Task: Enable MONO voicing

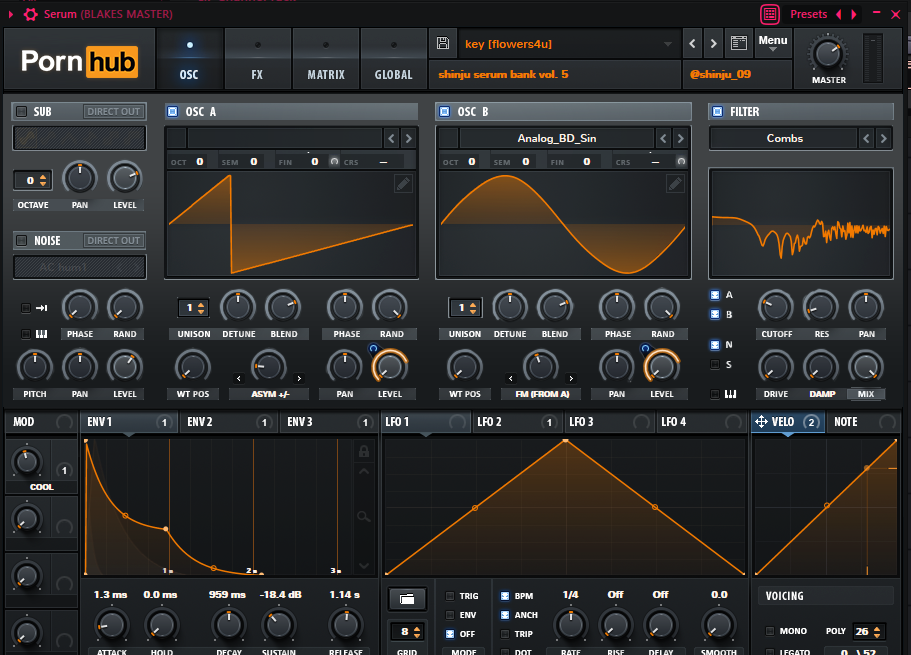Action: [x=770, y=631]
